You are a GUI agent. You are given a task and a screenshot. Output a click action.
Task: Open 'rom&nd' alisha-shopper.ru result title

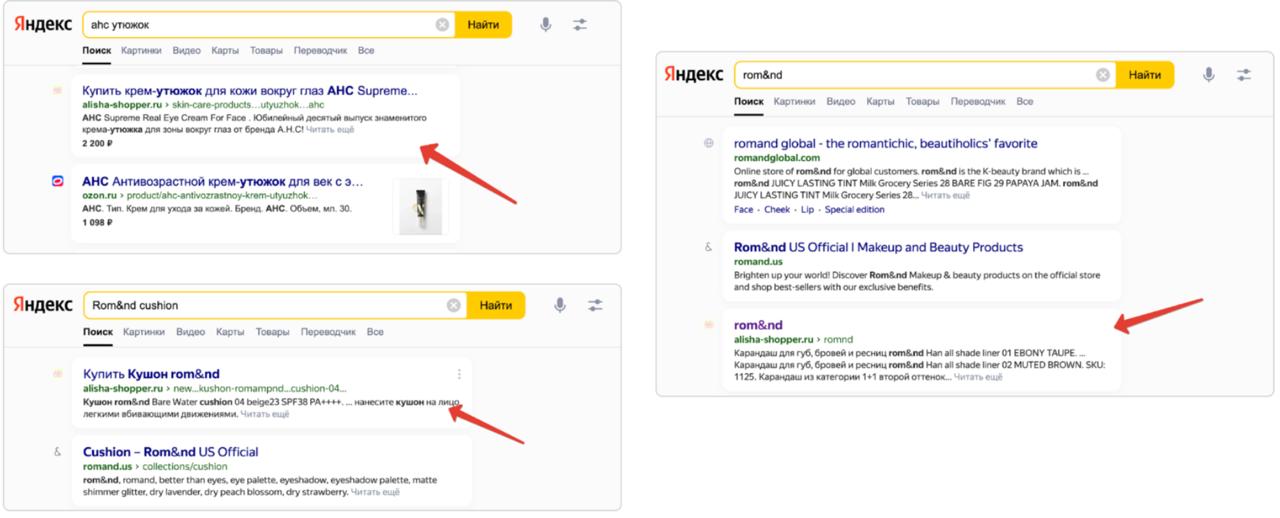[758, 325]
